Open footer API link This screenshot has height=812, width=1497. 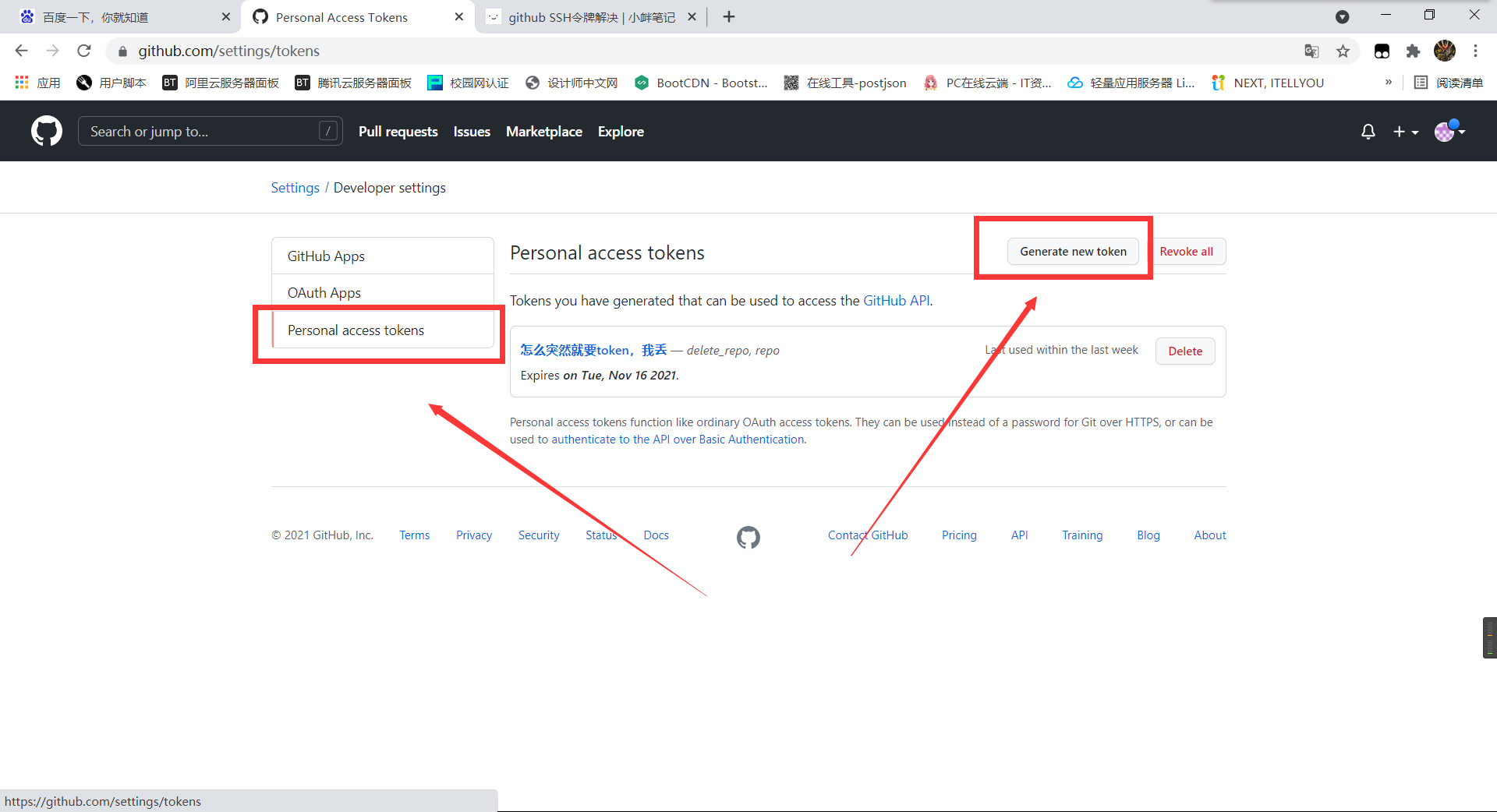pos(1019,535)
